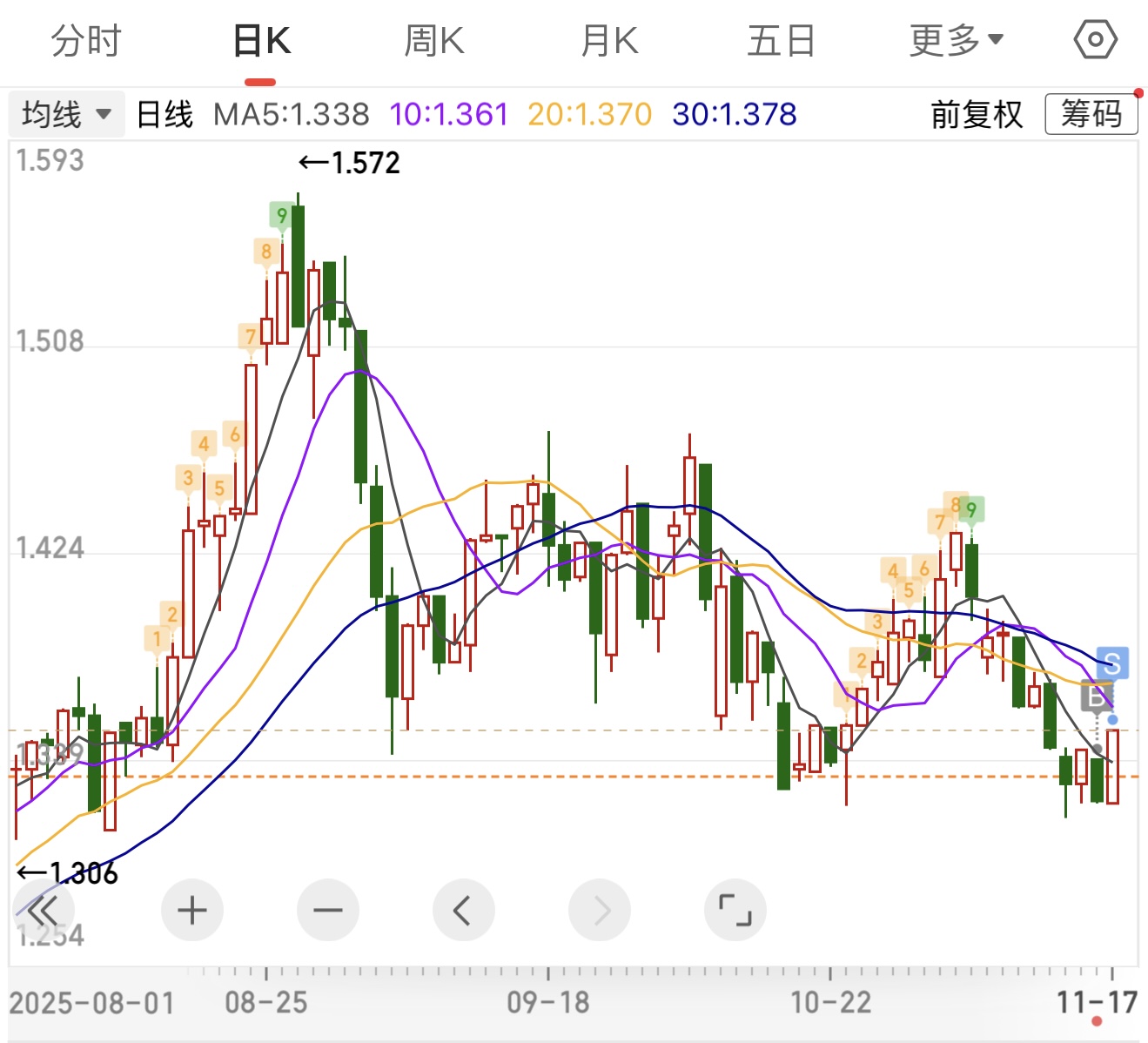The height and width of the screenshot is (1043, 1148).
Task: Tap the gray B buy signal marker
Action: coord(1096,696)
